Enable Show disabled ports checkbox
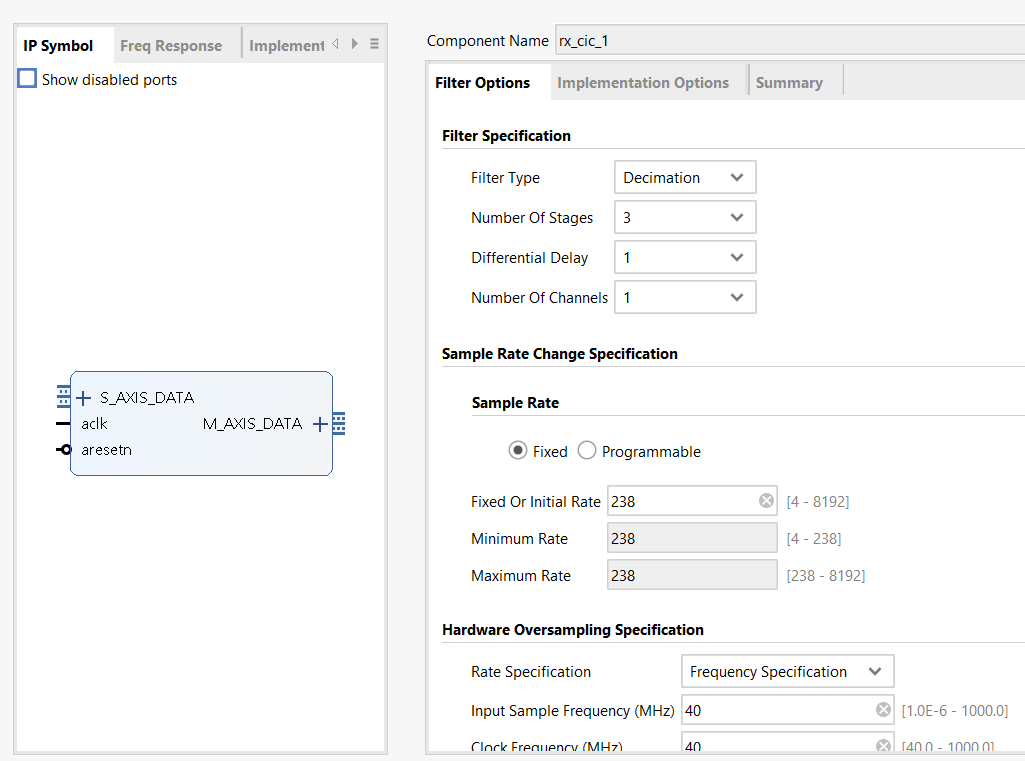Image resolution: width=1025 pixels, height=761 pixels. click(27, 79)
